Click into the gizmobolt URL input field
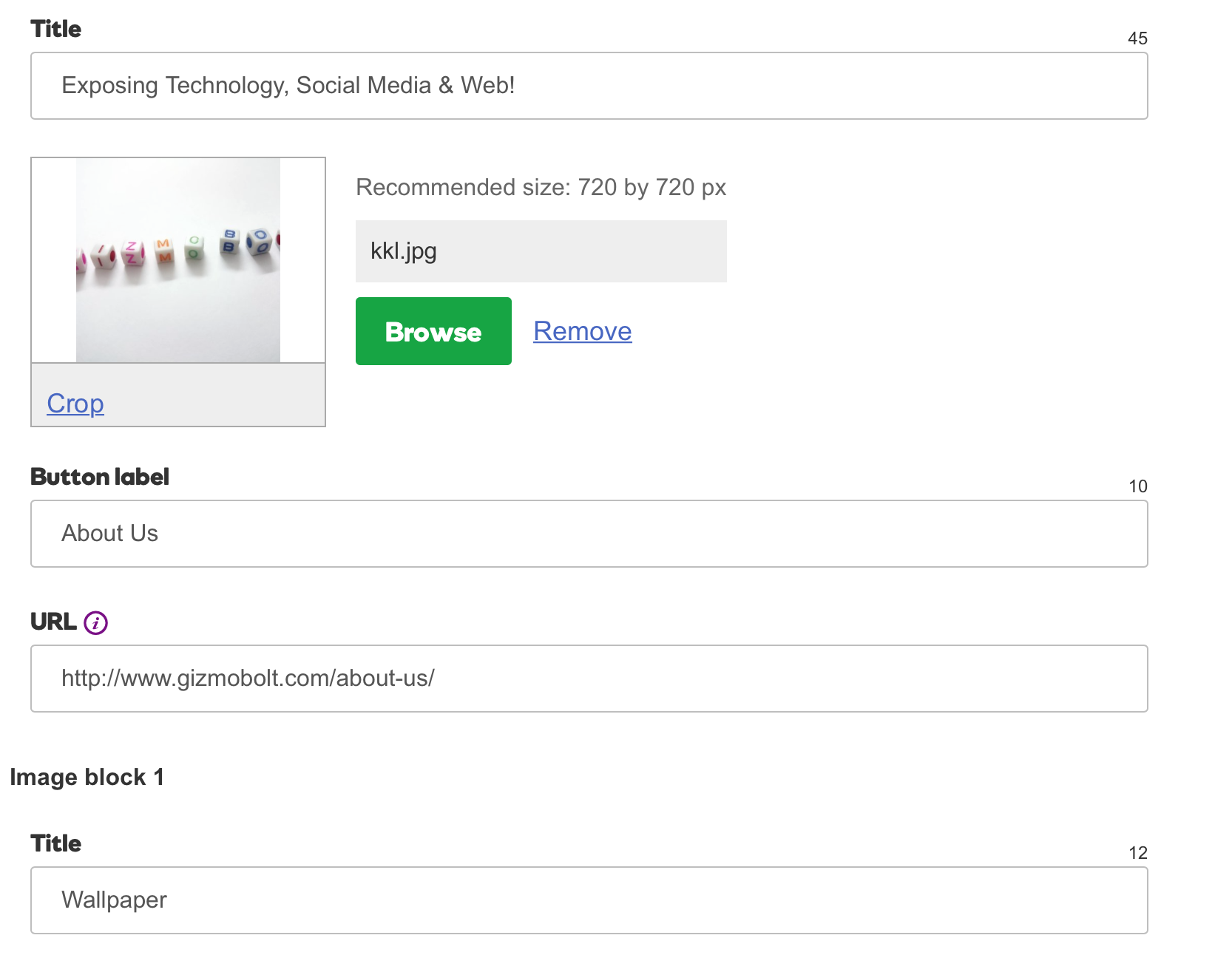This screenshot has width=1232, height=955. click(589, 679)
